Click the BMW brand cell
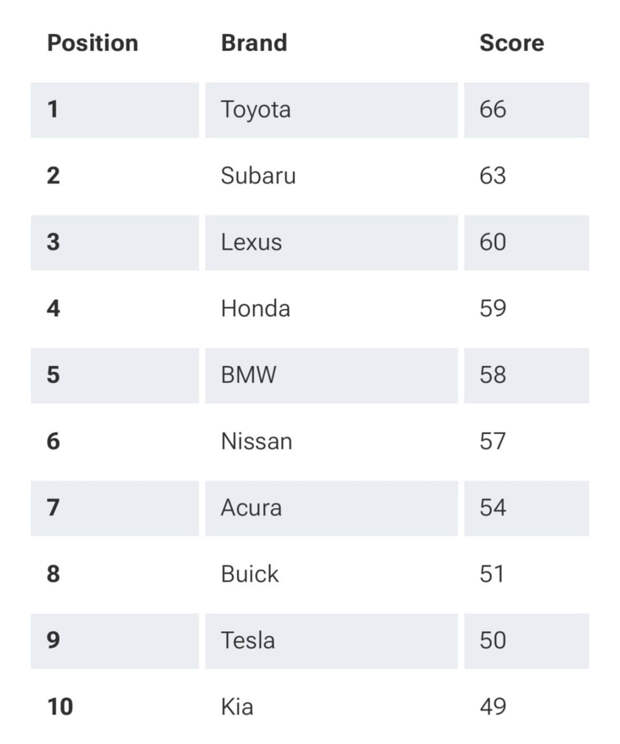 (x=248, y=375)
